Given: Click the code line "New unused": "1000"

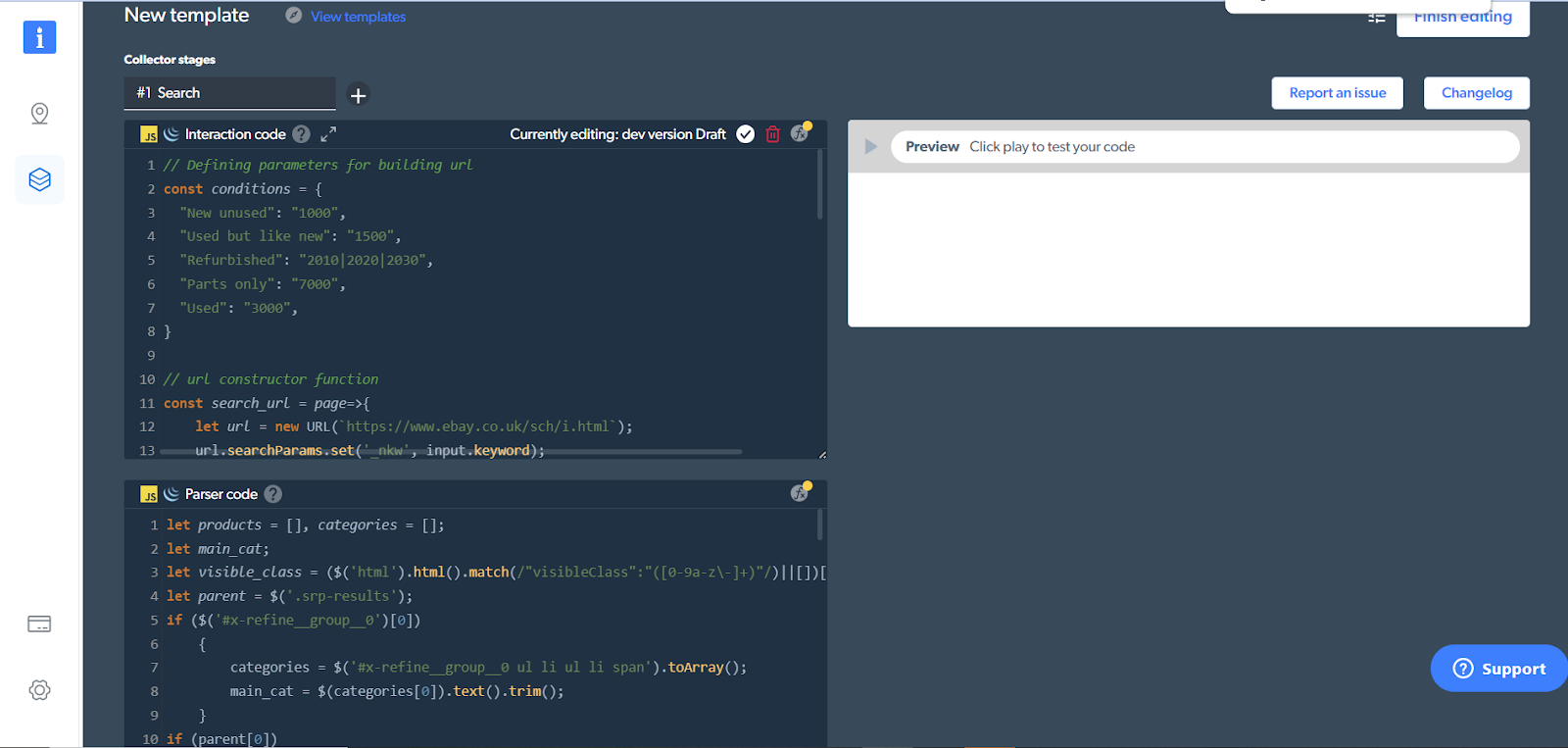Looking at the screenshot, I should 263,213.
